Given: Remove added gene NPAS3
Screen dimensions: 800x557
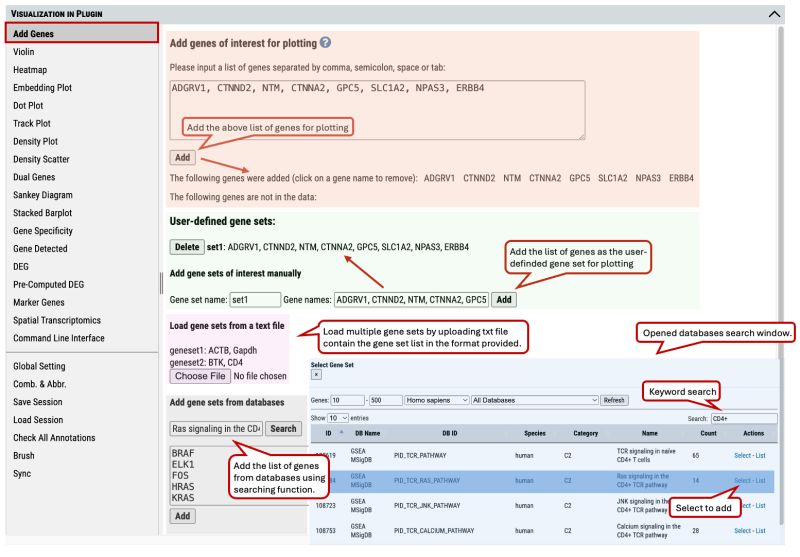Looking at the screenshot, I should (648, 178).
